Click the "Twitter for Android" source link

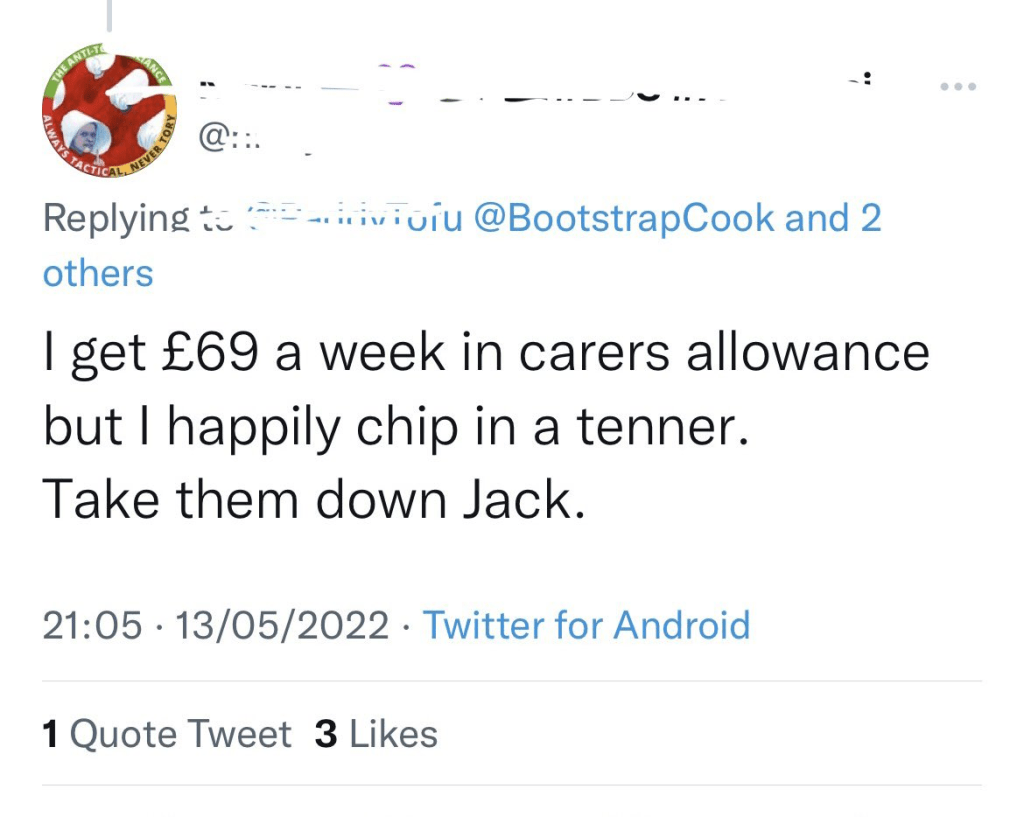click(586, 625)
